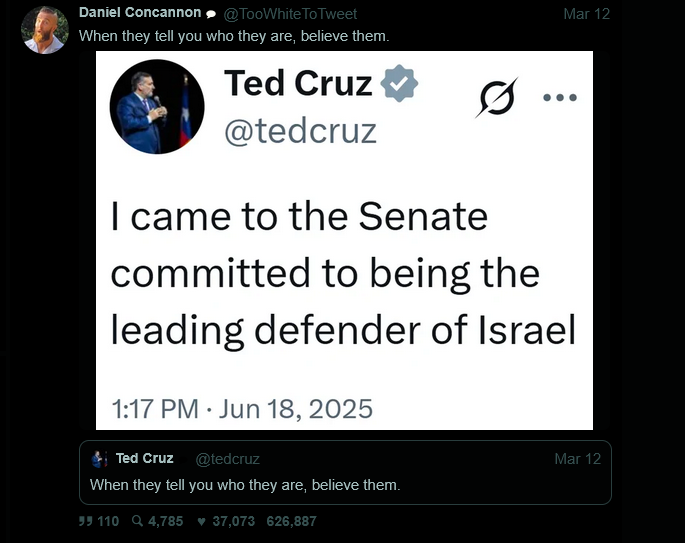
Task: Open the @TooWhiteToTweet handle link
Action: (289, 14)
